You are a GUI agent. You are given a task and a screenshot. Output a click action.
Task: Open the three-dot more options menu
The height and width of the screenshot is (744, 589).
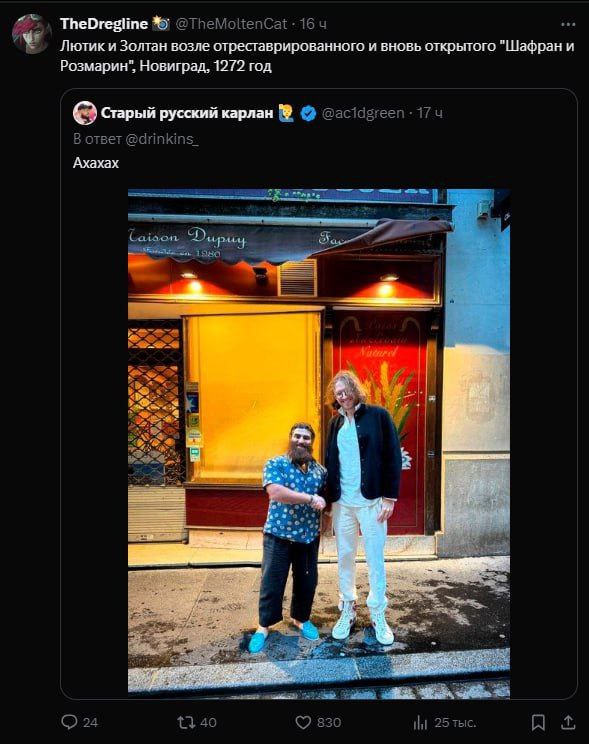pyautogui.click(x=568, y=24)
